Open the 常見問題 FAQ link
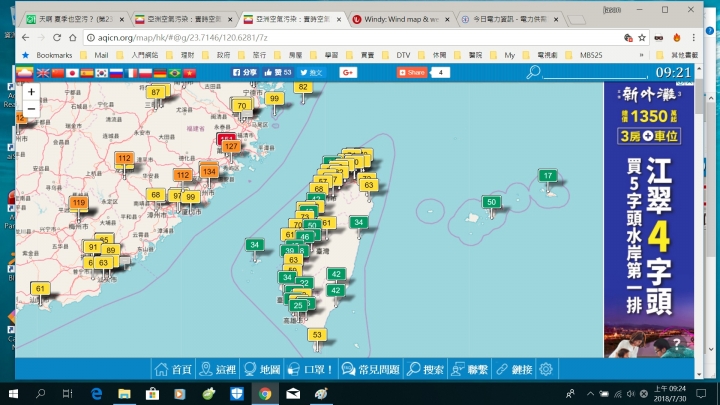Viewport: 720px width, 405px height. tap(371, 369)
